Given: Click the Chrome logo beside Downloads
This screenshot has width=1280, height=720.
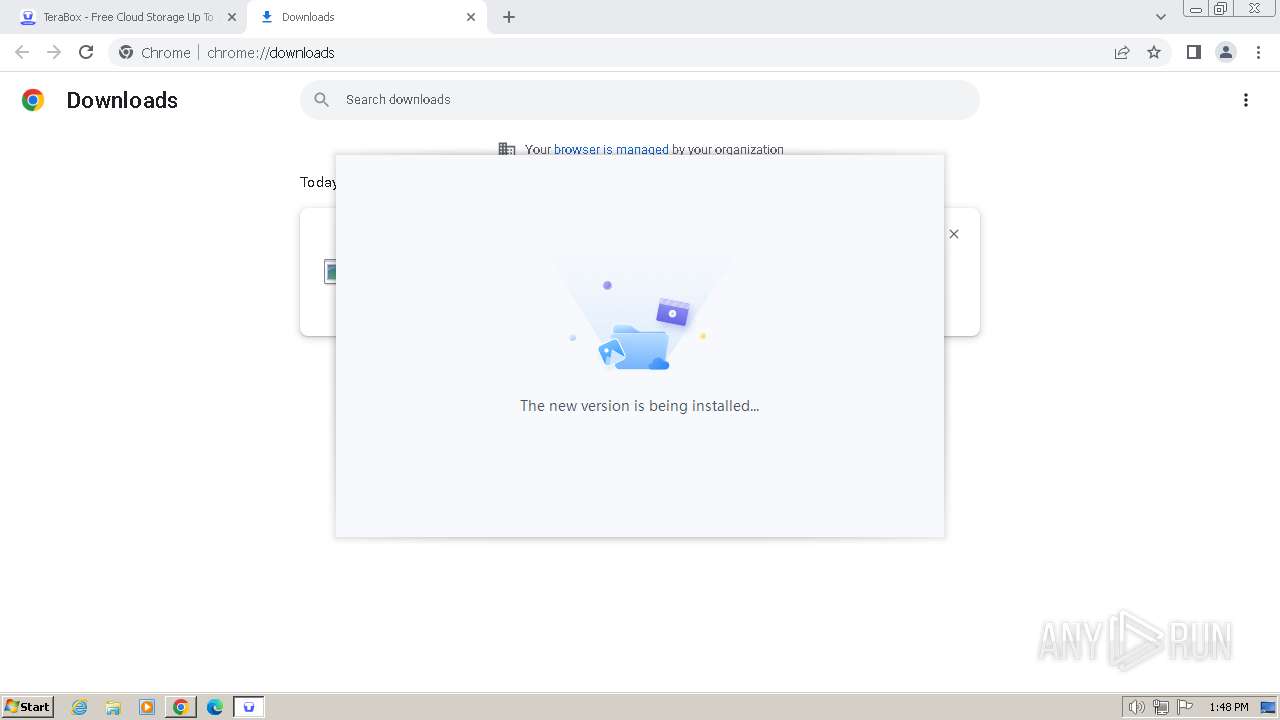Looking at the screenshot, I should [x=33, y=100].
